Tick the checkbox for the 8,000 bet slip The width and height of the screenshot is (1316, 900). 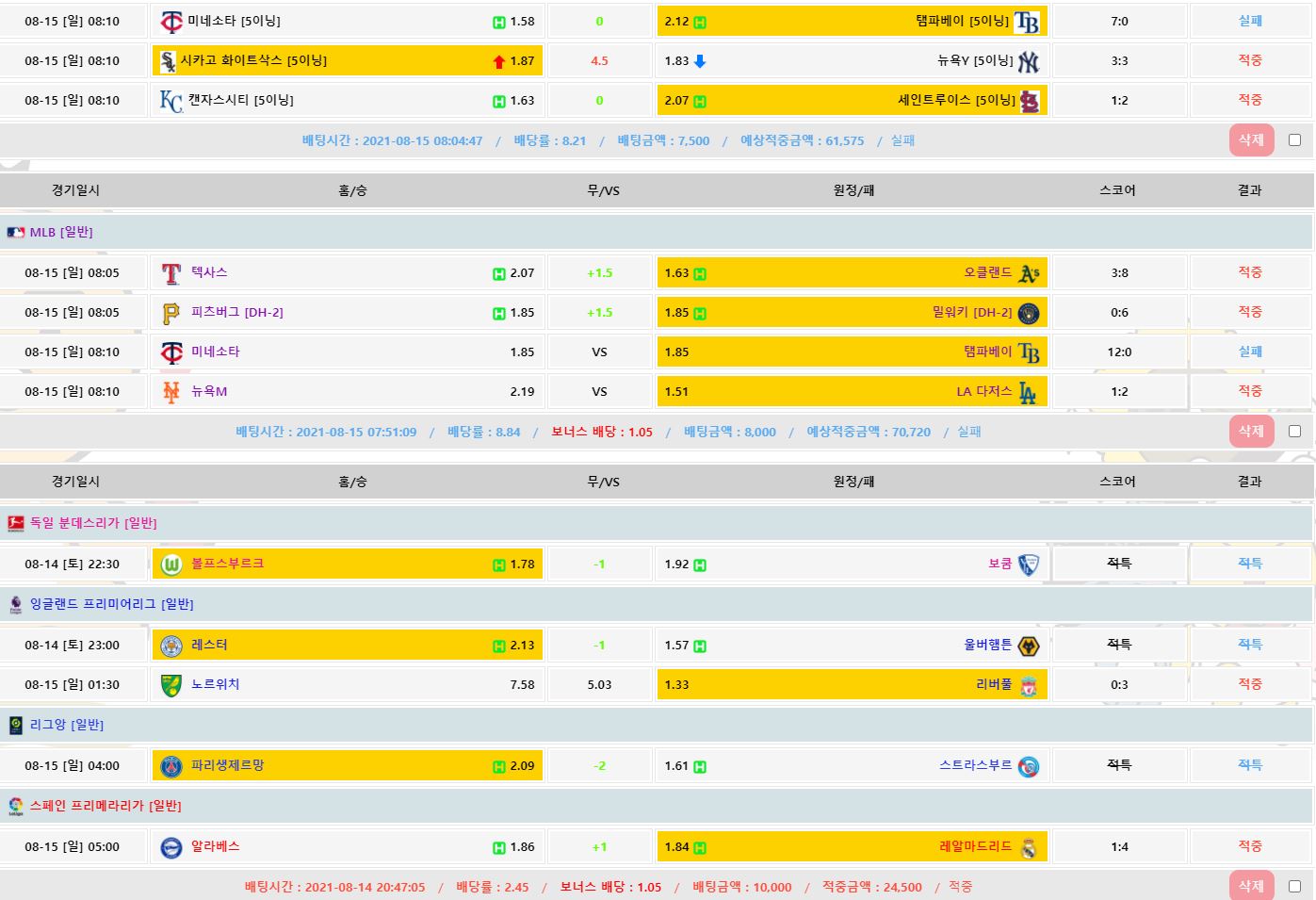click(x=1294, y=432)
